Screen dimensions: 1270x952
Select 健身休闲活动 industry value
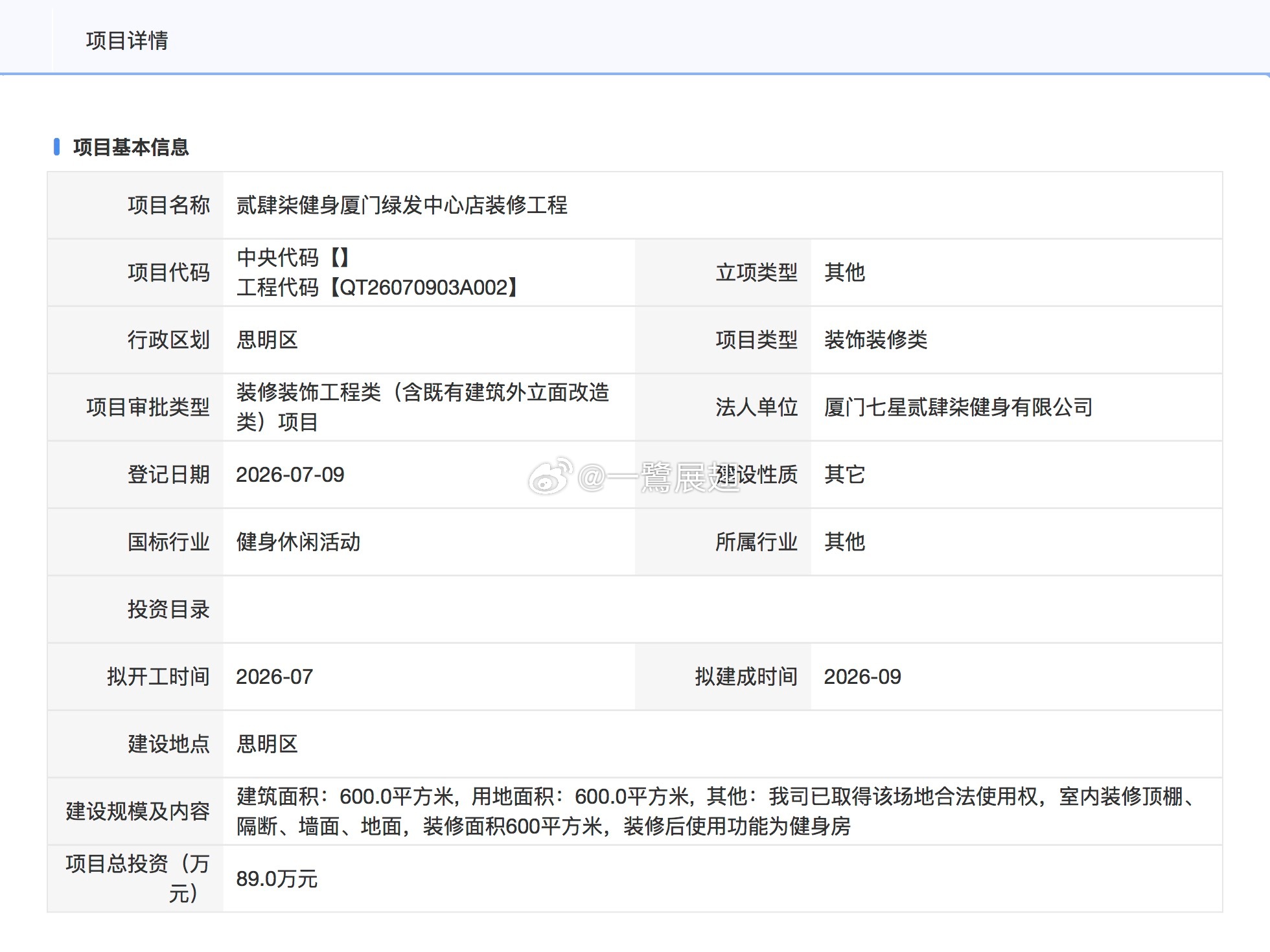coord(298,542)
